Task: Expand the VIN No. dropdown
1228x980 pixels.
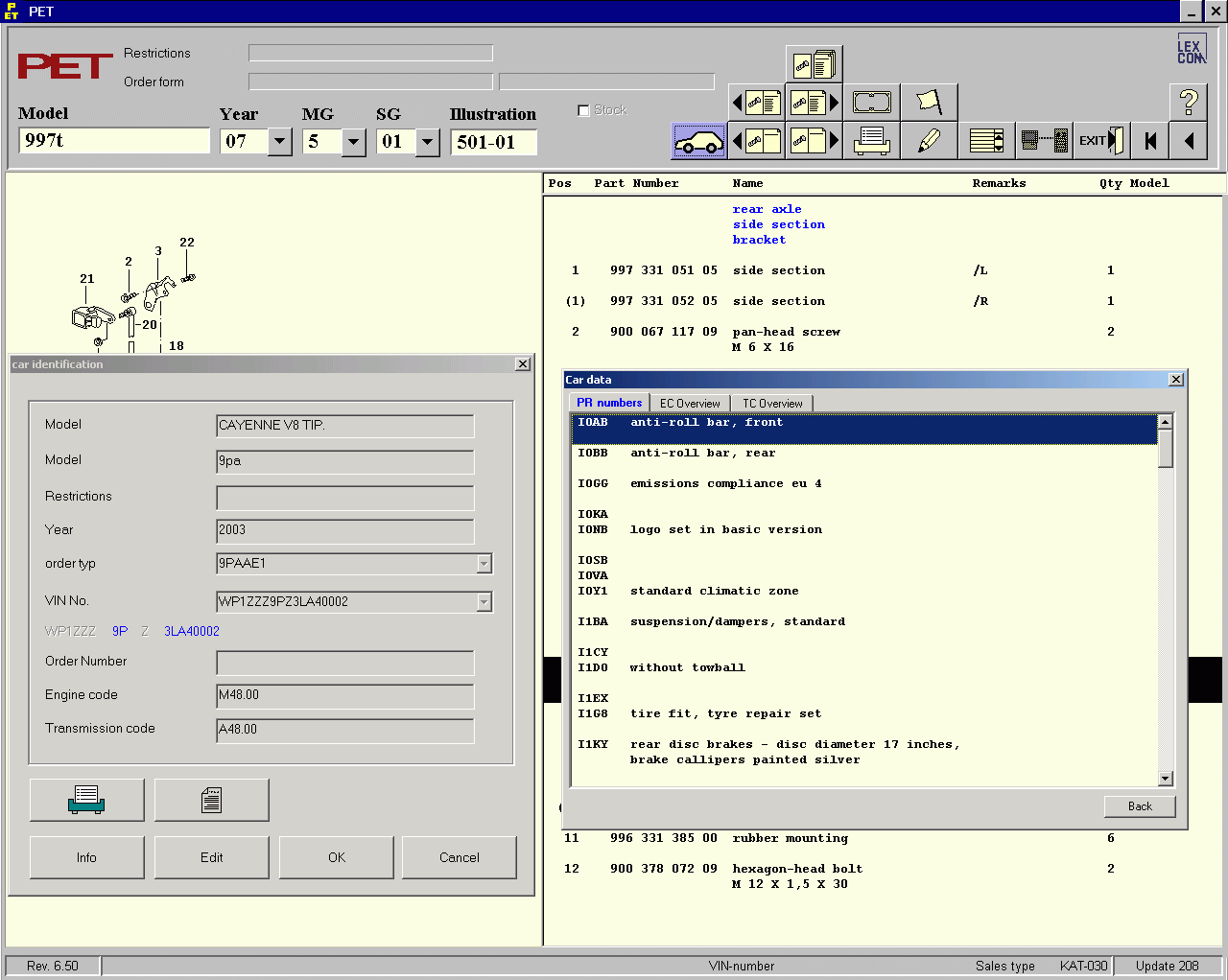Action: coord(484,602)
